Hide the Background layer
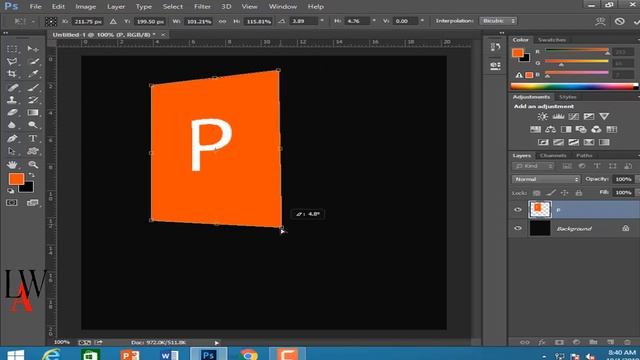The image size is (640, 360). pyautogui.click(x=518, y=229)
